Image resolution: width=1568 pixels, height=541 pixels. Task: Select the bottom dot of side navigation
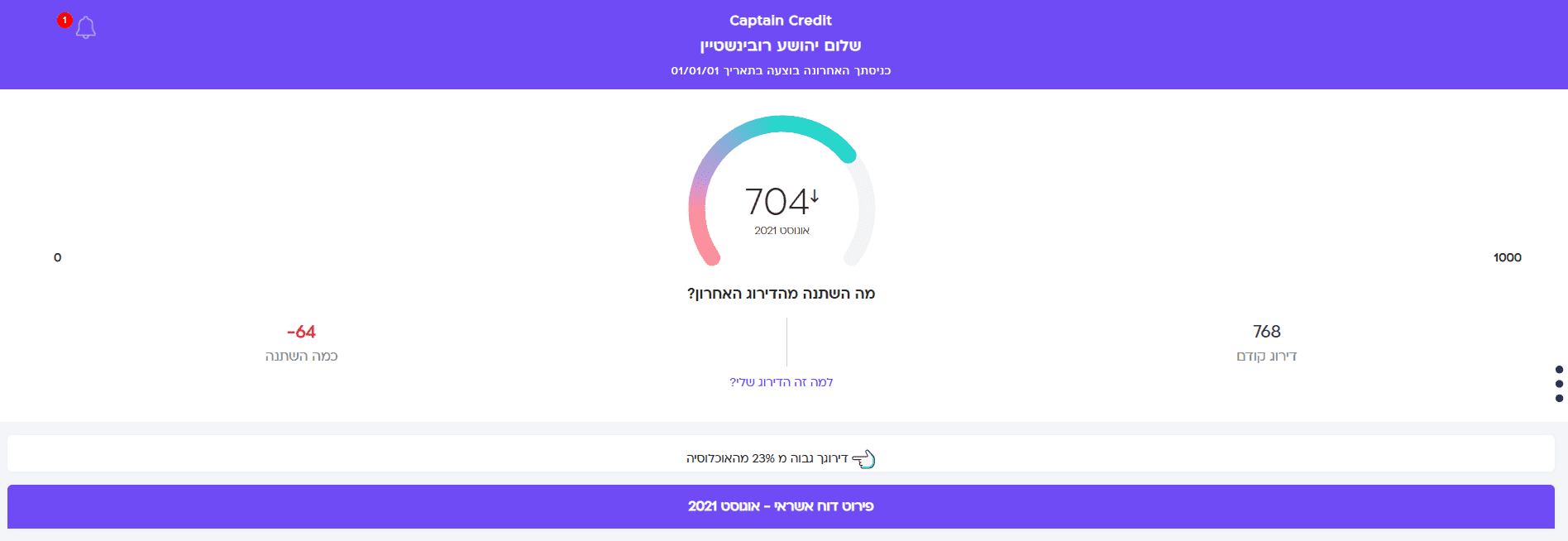tap(1559, 398)
